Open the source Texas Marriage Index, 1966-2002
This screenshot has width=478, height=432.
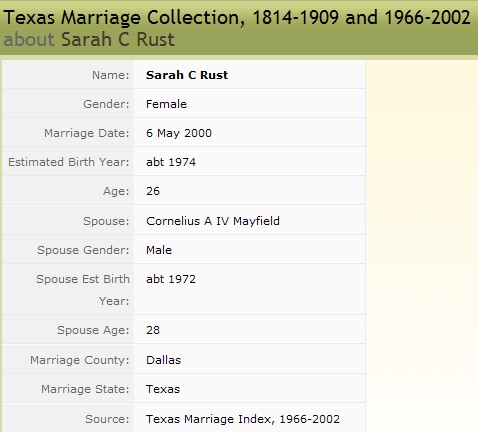click(x=243, y=419)
